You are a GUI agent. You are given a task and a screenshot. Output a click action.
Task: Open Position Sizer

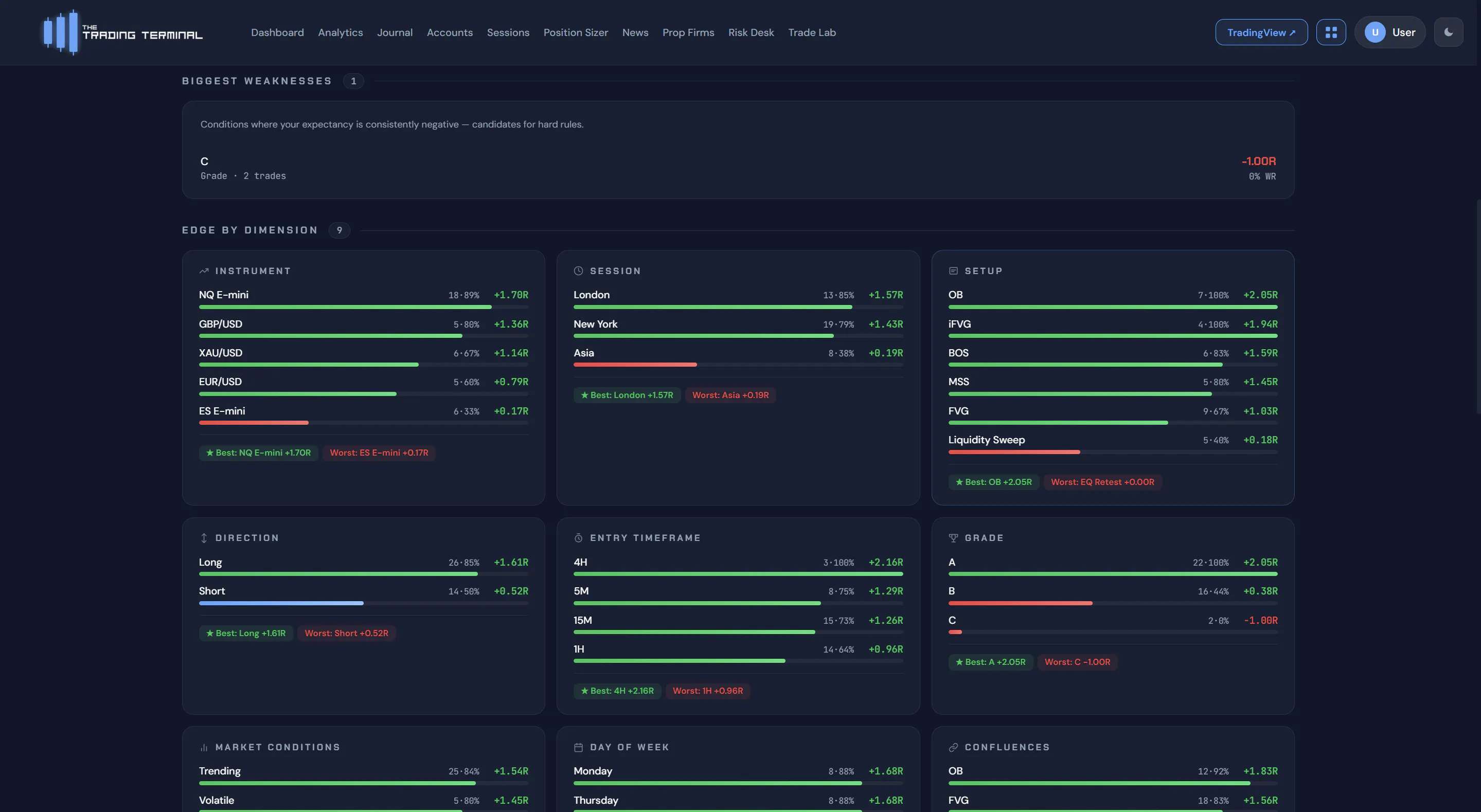click(x=576, y=32)
